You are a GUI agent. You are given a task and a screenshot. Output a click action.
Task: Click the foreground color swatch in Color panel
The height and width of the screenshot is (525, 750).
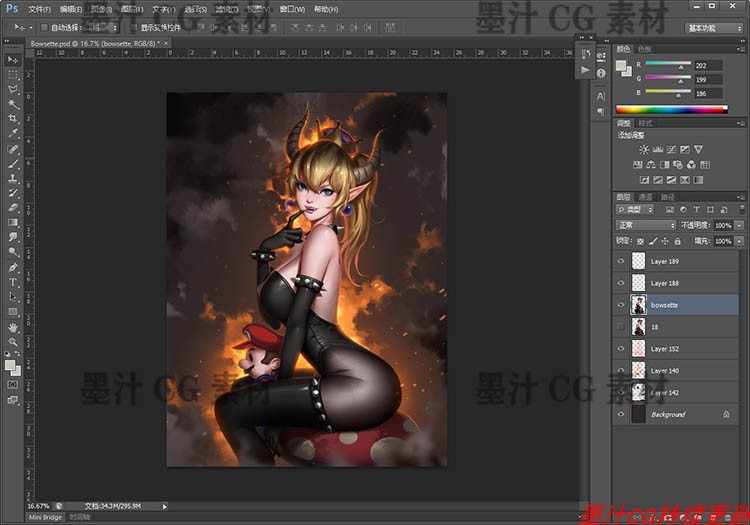pos(621,66)
